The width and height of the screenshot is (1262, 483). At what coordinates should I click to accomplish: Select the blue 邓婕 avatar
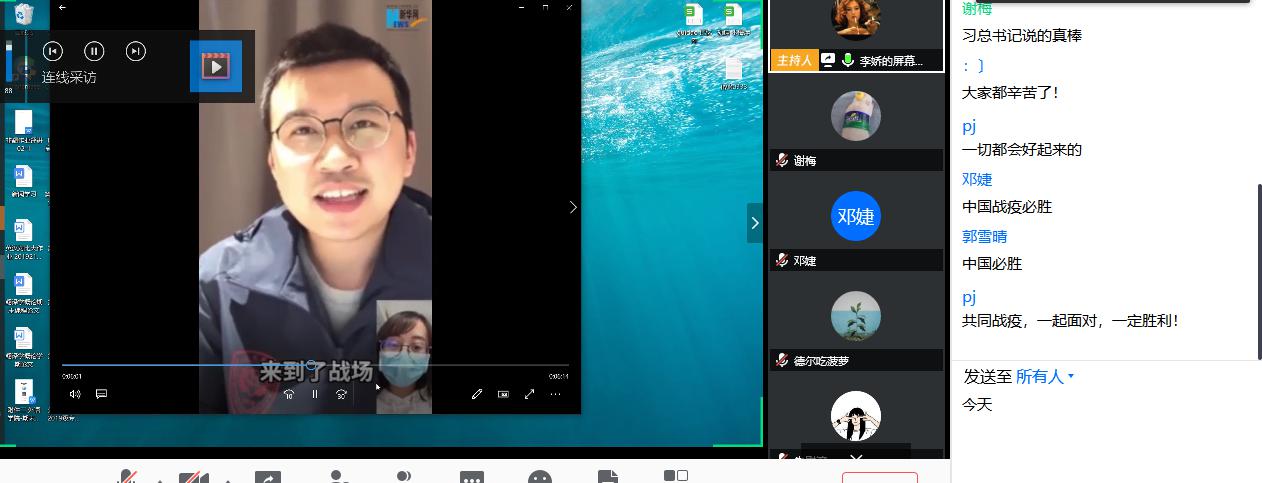856,216
